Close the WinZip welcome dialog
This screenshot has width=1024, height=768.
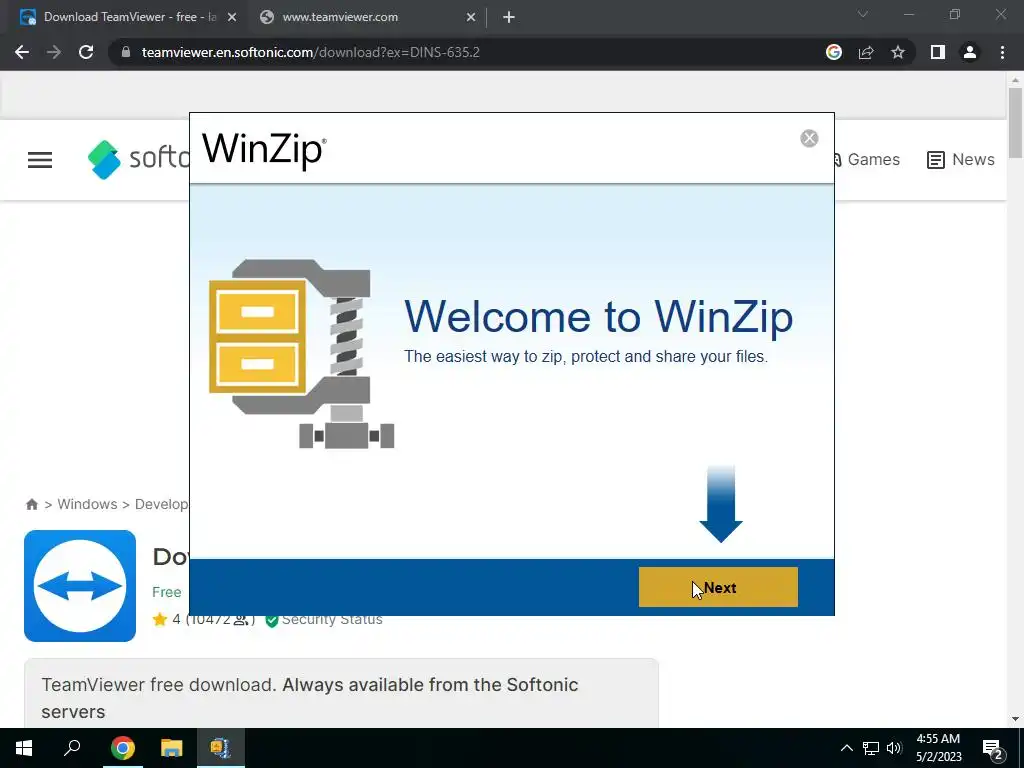tap(809, 138)
